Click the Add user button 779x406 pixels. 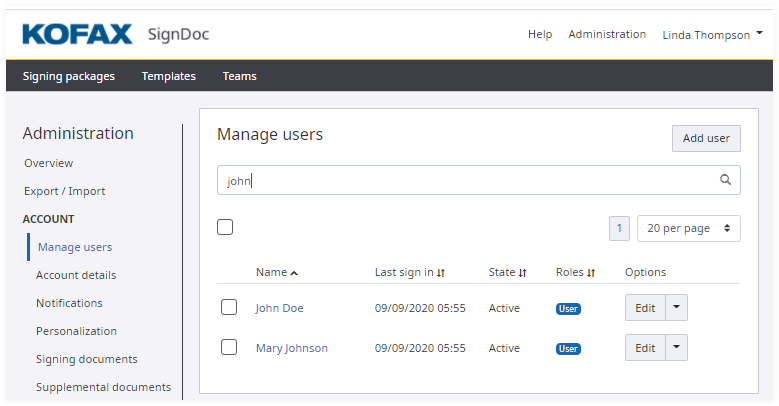[705, 138]
